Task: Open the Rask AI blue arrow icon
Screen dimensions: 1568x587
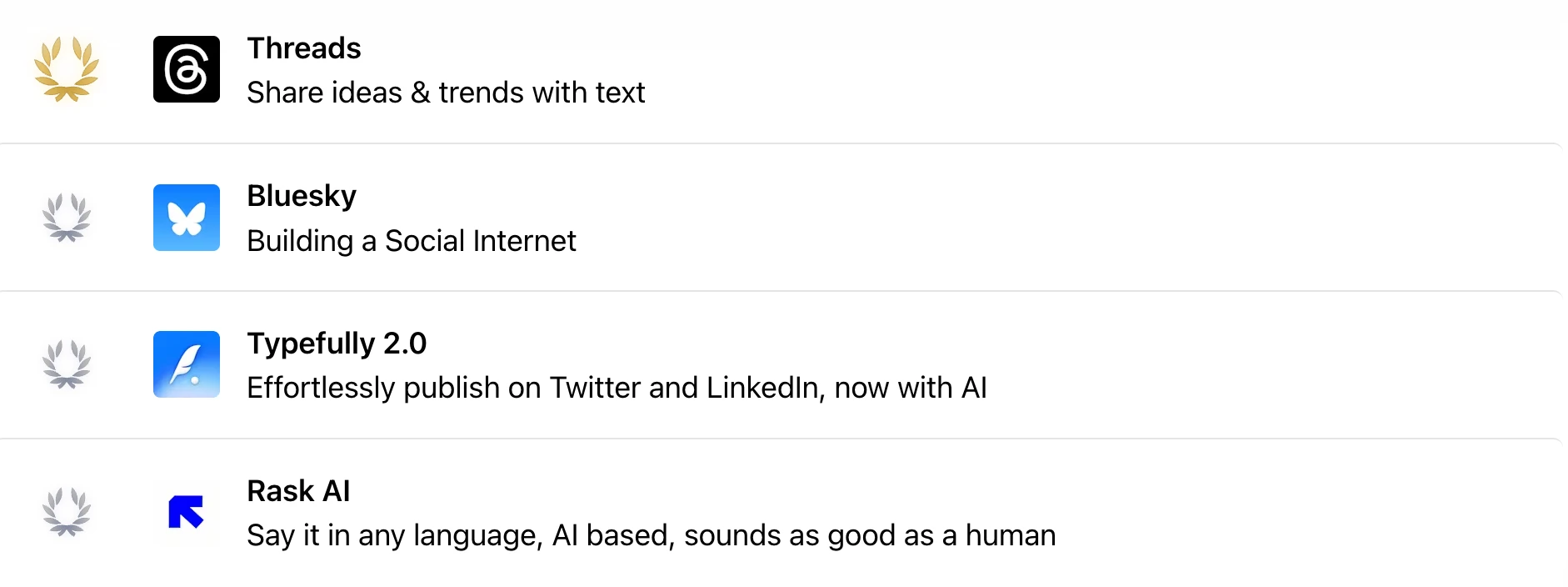Action: click(x=187, y=512)
